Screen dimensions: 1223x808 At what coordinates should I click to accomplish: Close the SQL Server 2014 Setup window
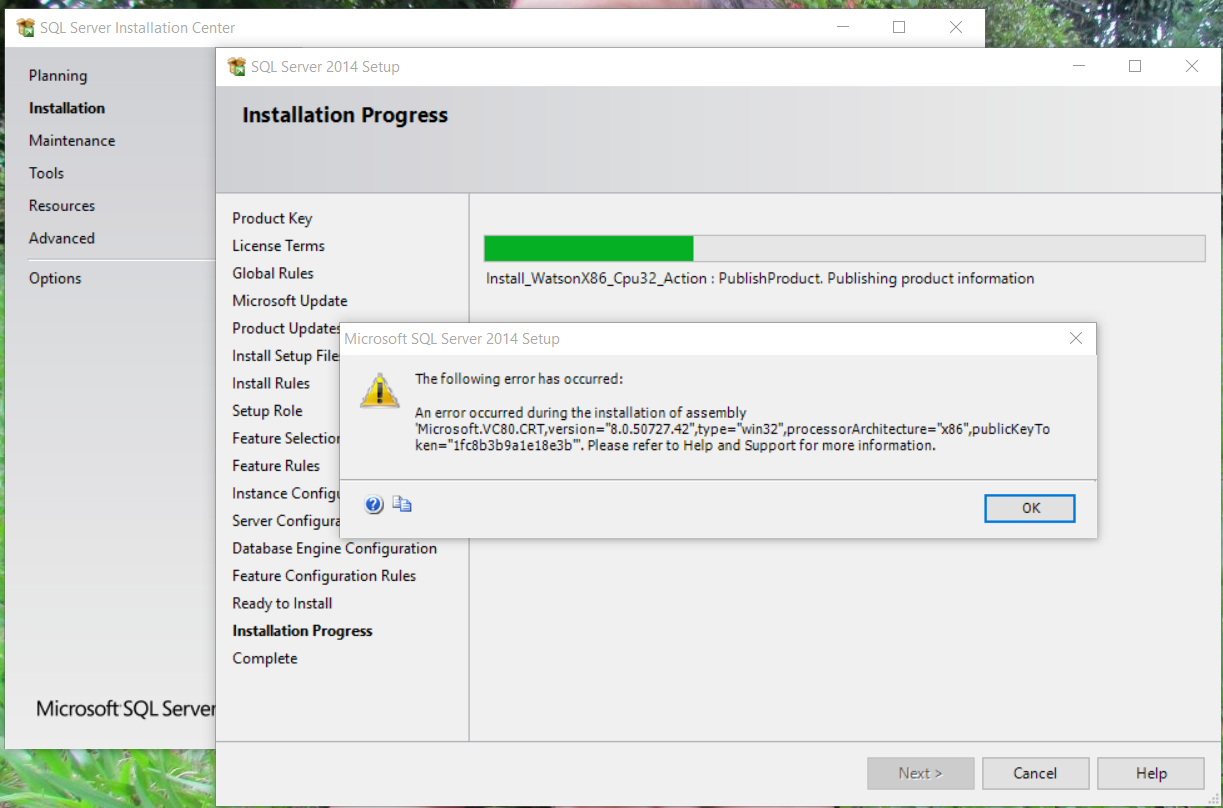pyautogui.click(x=1192, y=66)
